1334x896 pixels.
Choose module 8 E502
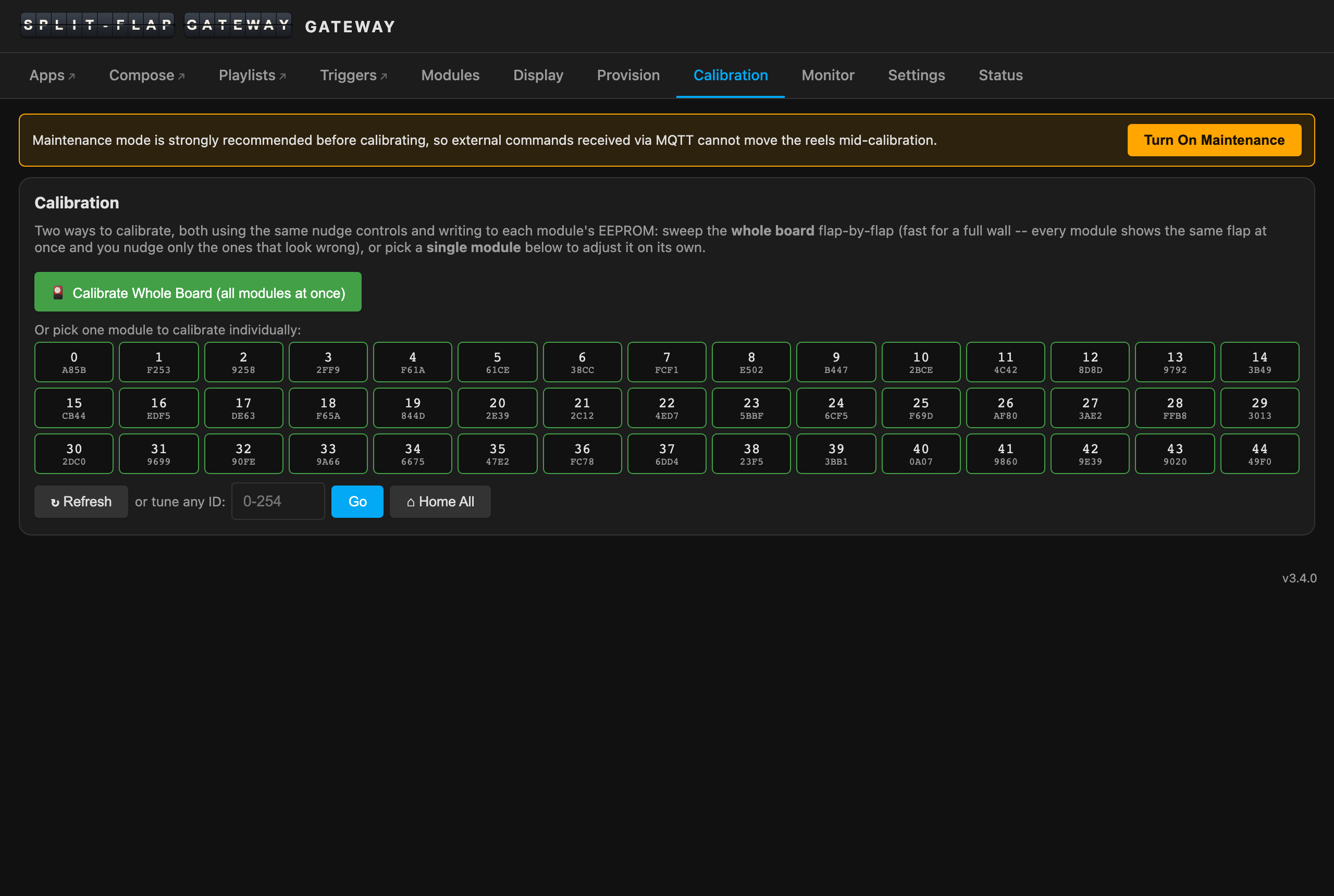coord(751,362)
